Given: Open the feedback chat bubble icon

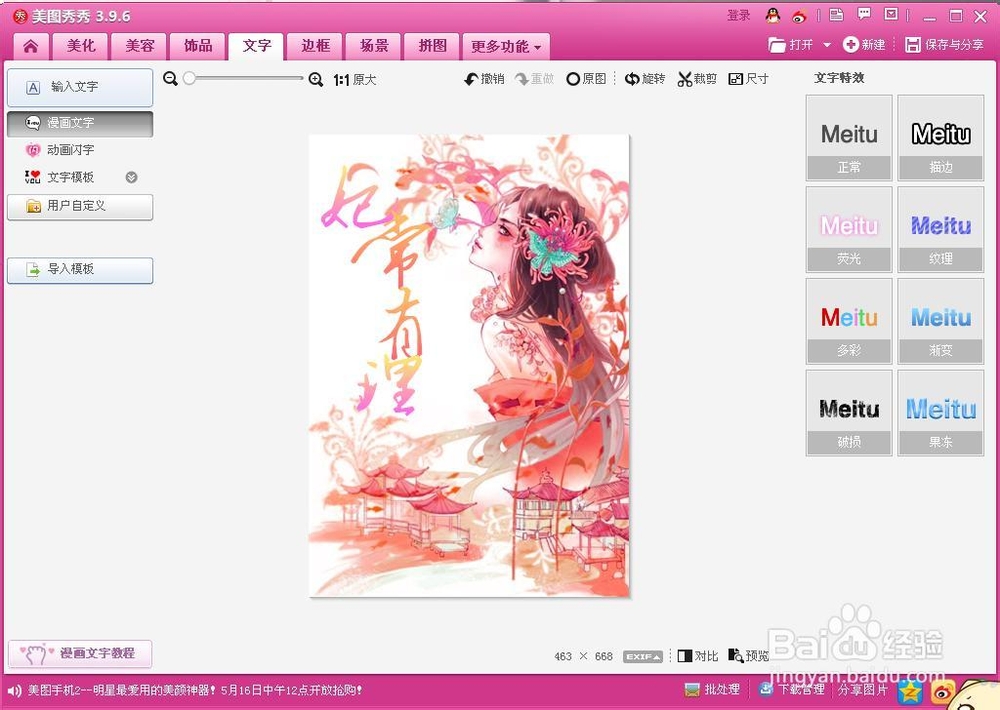Looking at the screenshot, I should coord(864,15).
